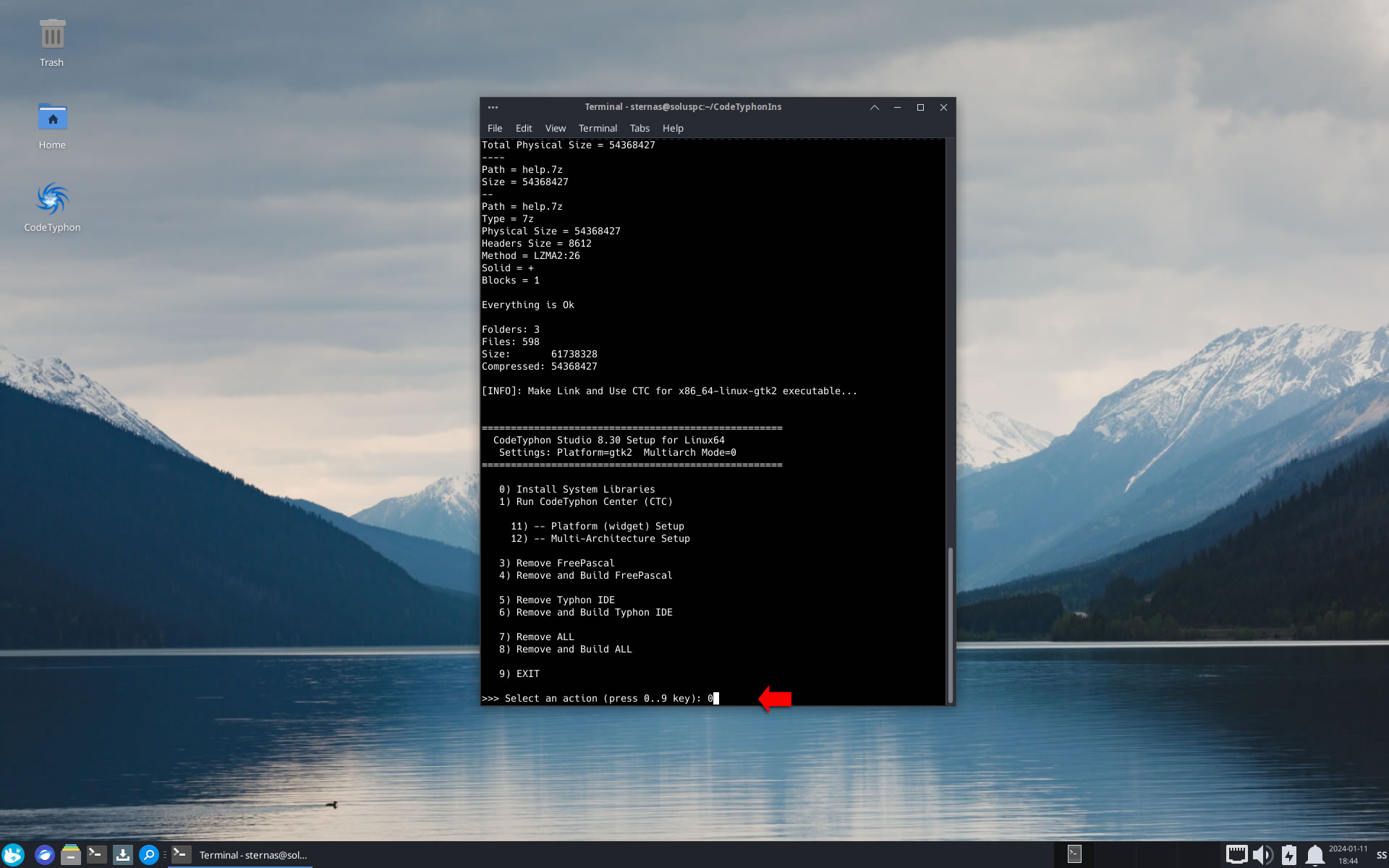Click 'CodeTyphon Studio 8.30 Setup for Linux64' heading

[x=608, y=440]
